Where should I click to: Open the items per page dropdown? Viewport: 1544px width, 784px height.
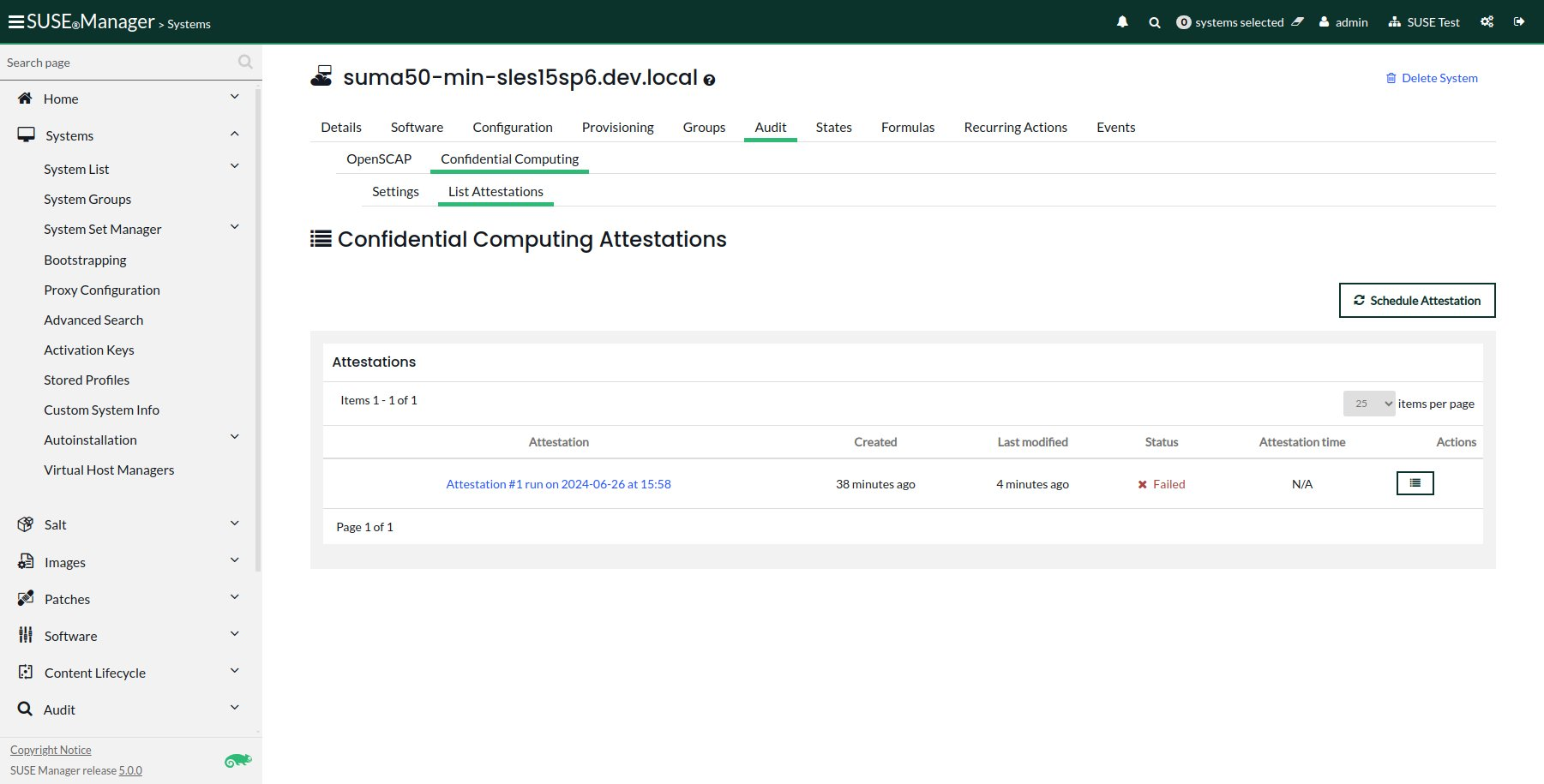click(1369, 404)
